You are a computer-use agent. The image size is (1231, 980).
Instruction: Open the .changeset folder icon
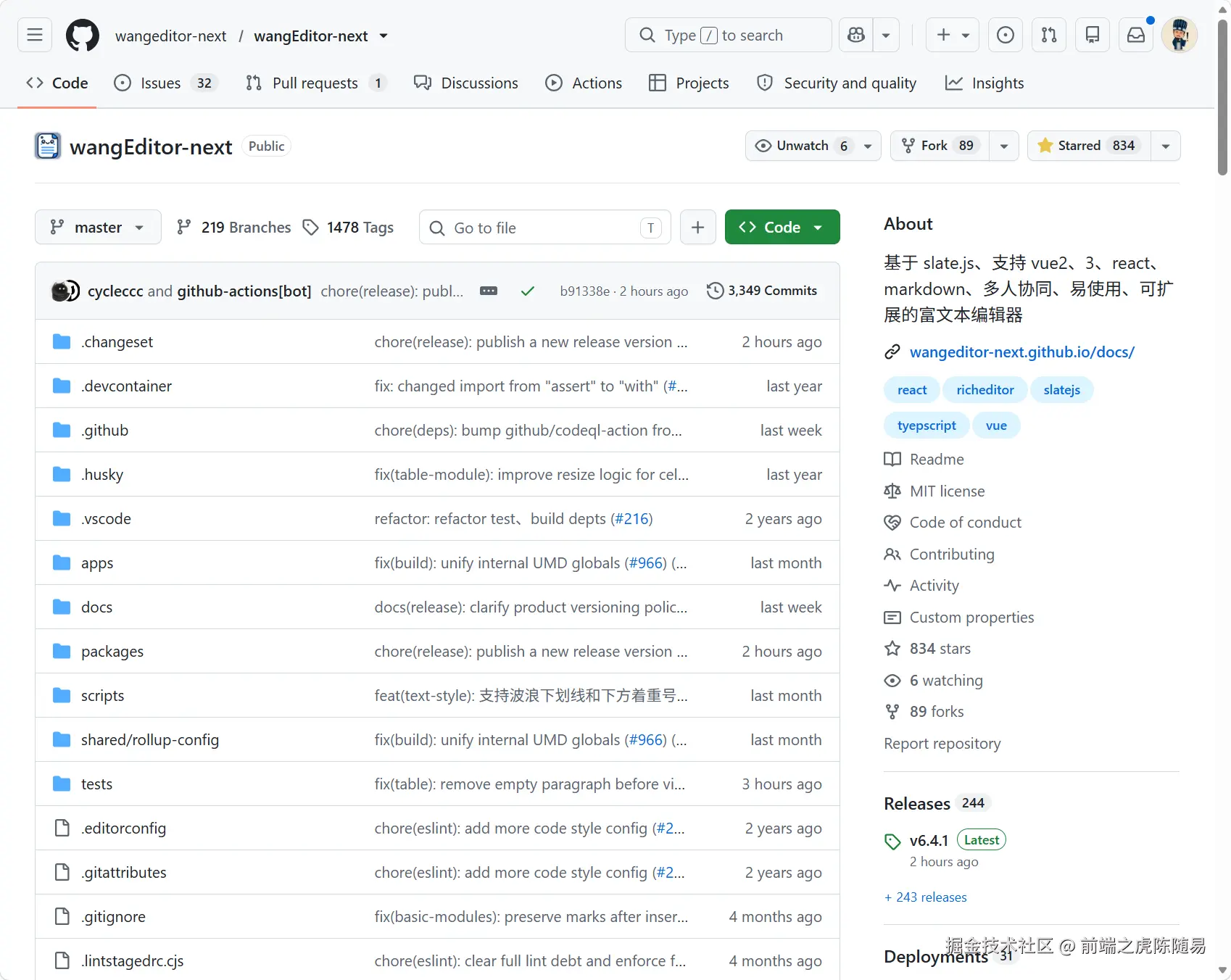point(62,341)
